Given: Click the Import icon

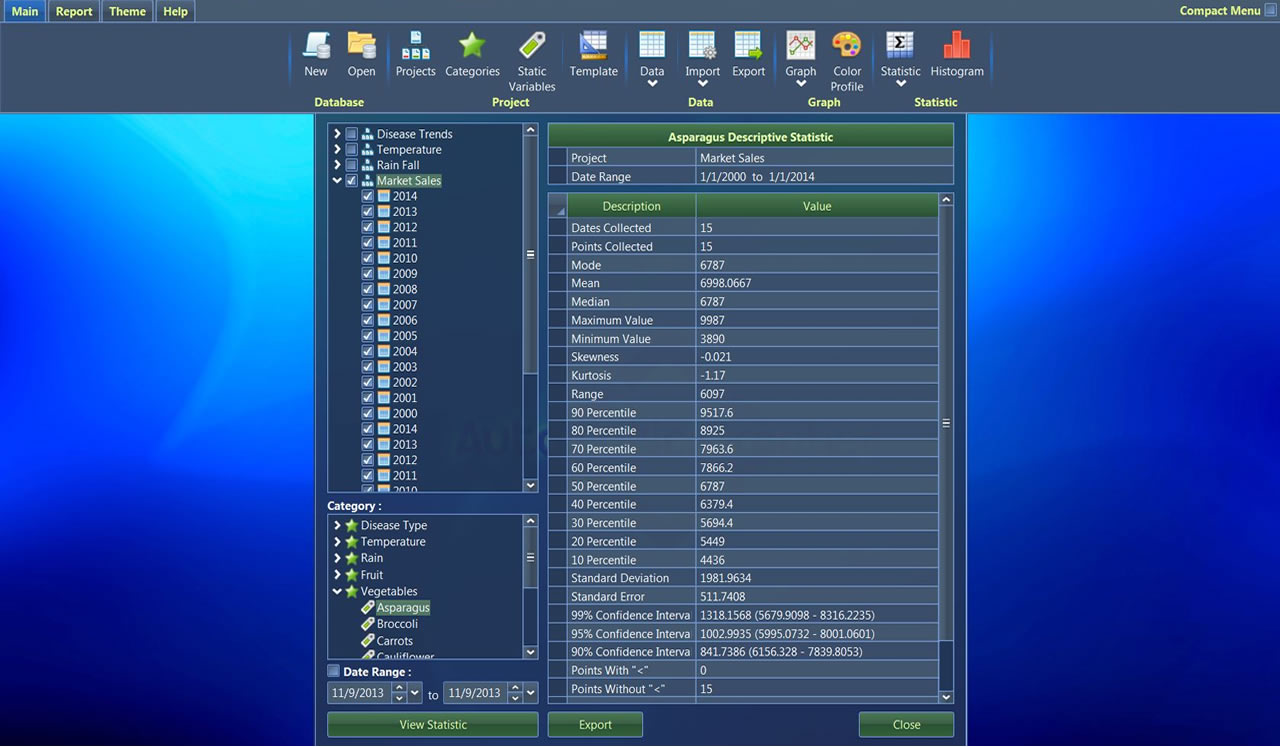Looking at the screenshot, I should click(x=702, y=45).
